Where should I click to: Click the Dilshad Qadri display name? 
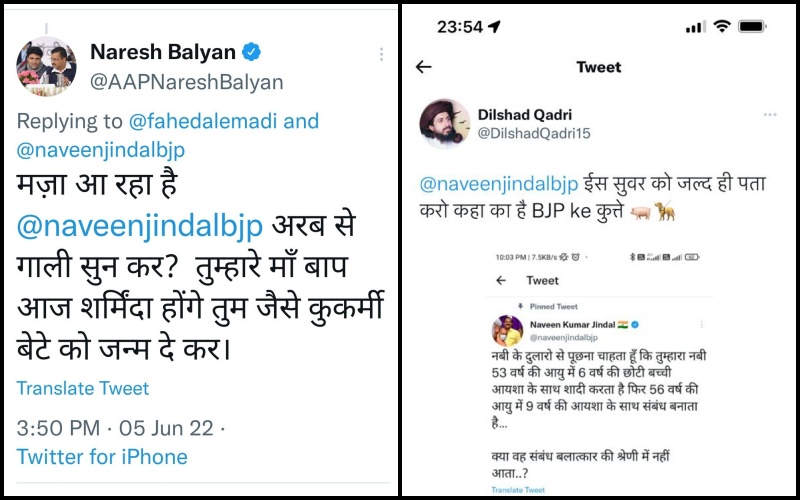point(524,115)
